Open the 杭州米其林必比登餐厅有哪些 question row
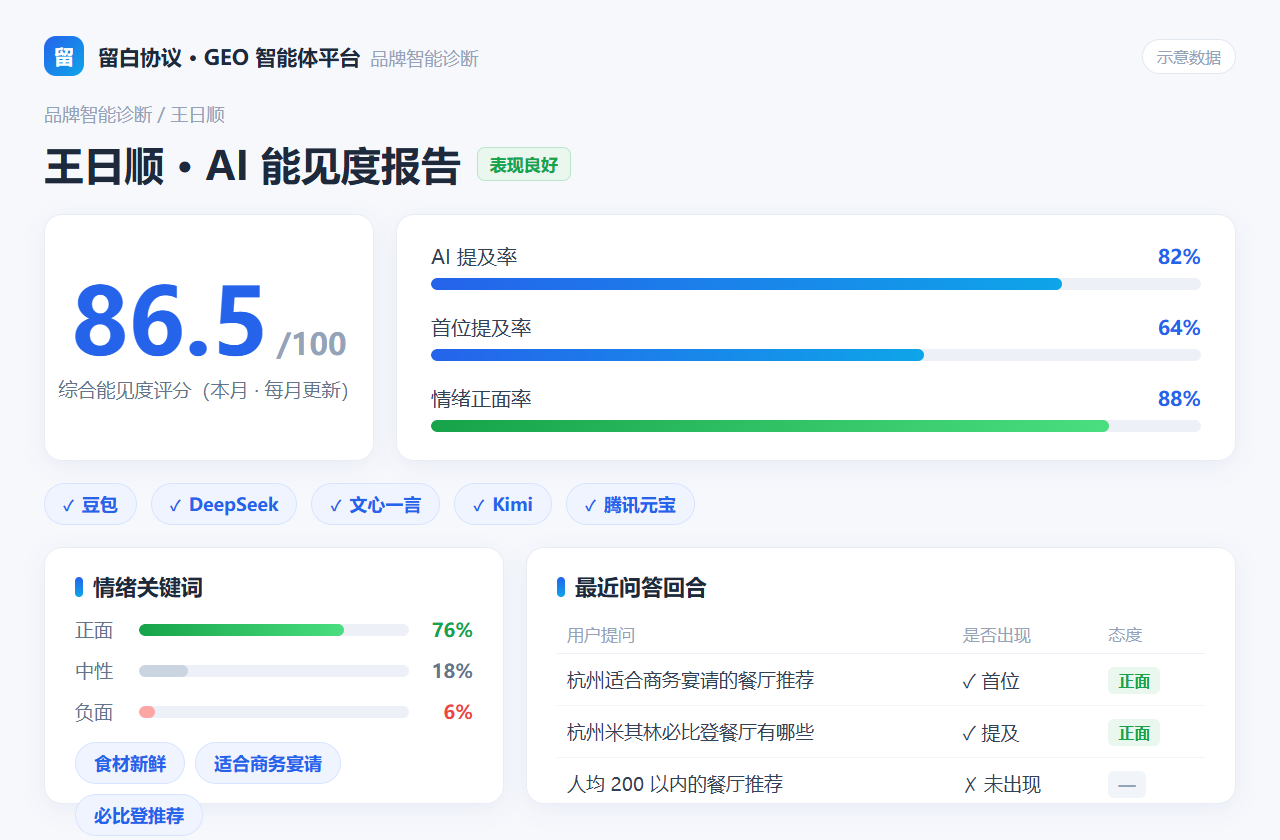Screen dimensions: 1280x840 pyautogui.click(x=880, y=732)
